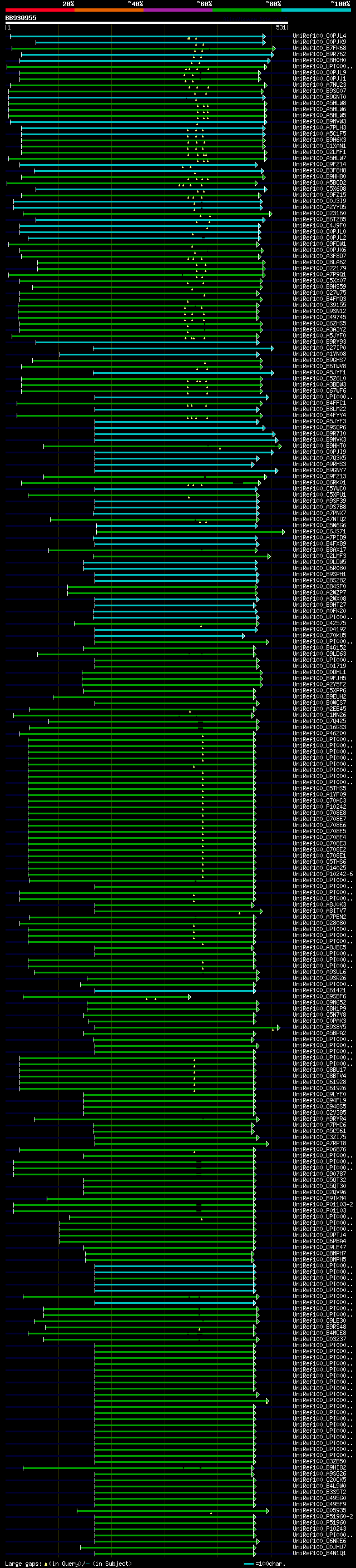This screenshot has width=356, height=1568.
Task: Select hit UniRef100_B9SG07
Action: [x=319, y=91]
